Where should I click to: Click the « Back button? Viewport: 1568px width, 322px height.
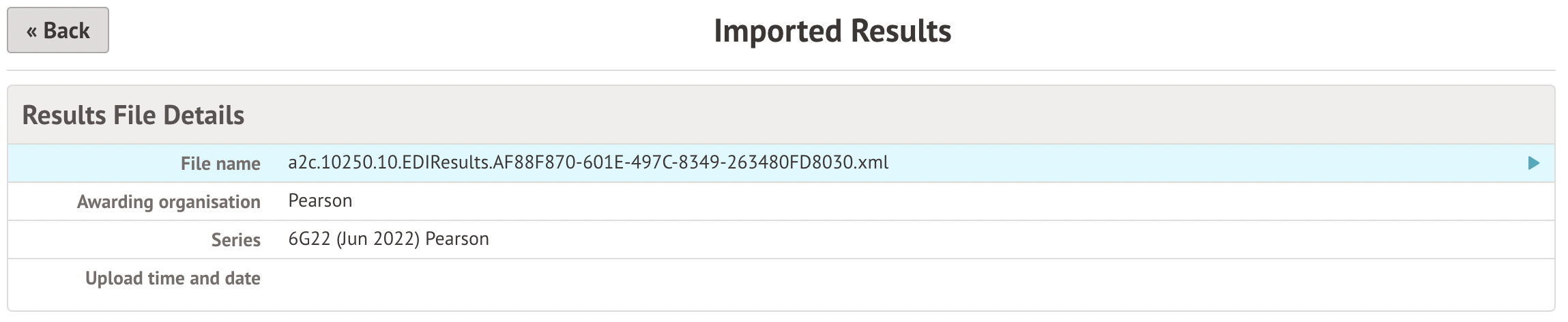pos(58,31)
